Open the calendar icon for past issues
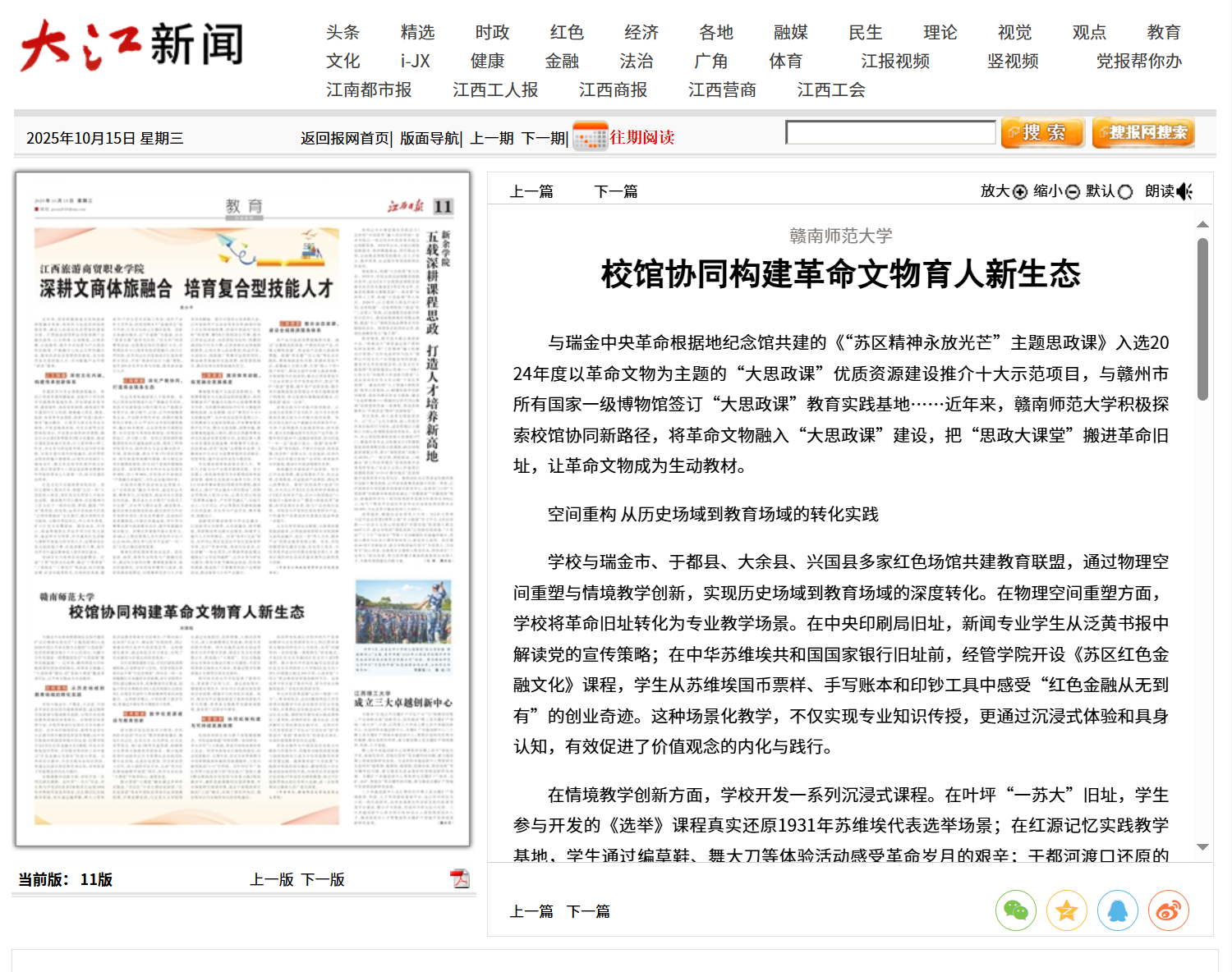Image resolution: width=1232 pixels, height=972 pixels. [x=590, y=137]
